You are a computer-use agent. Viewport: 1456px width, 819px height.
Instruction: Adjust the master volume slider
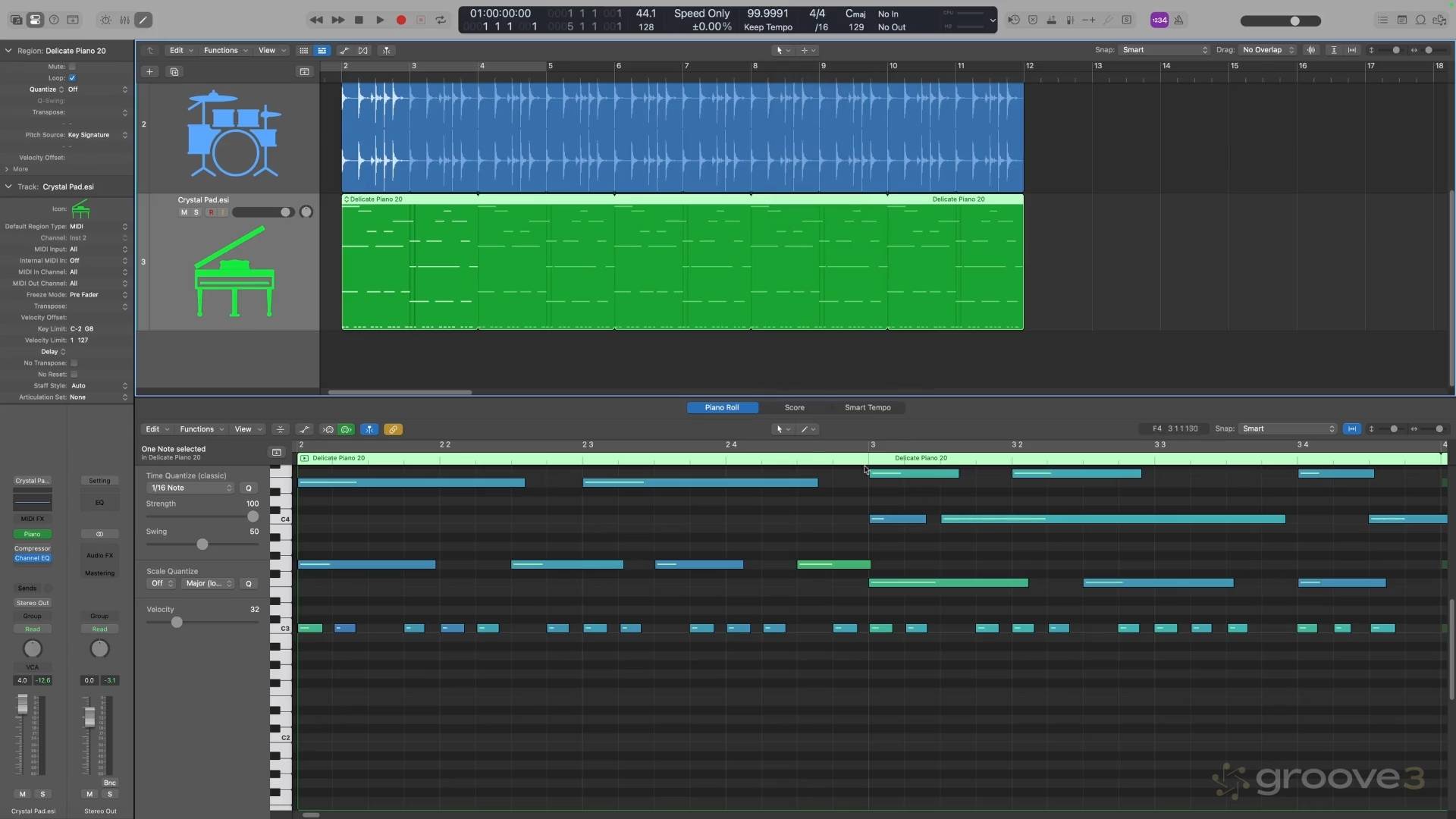[1281, 21]
